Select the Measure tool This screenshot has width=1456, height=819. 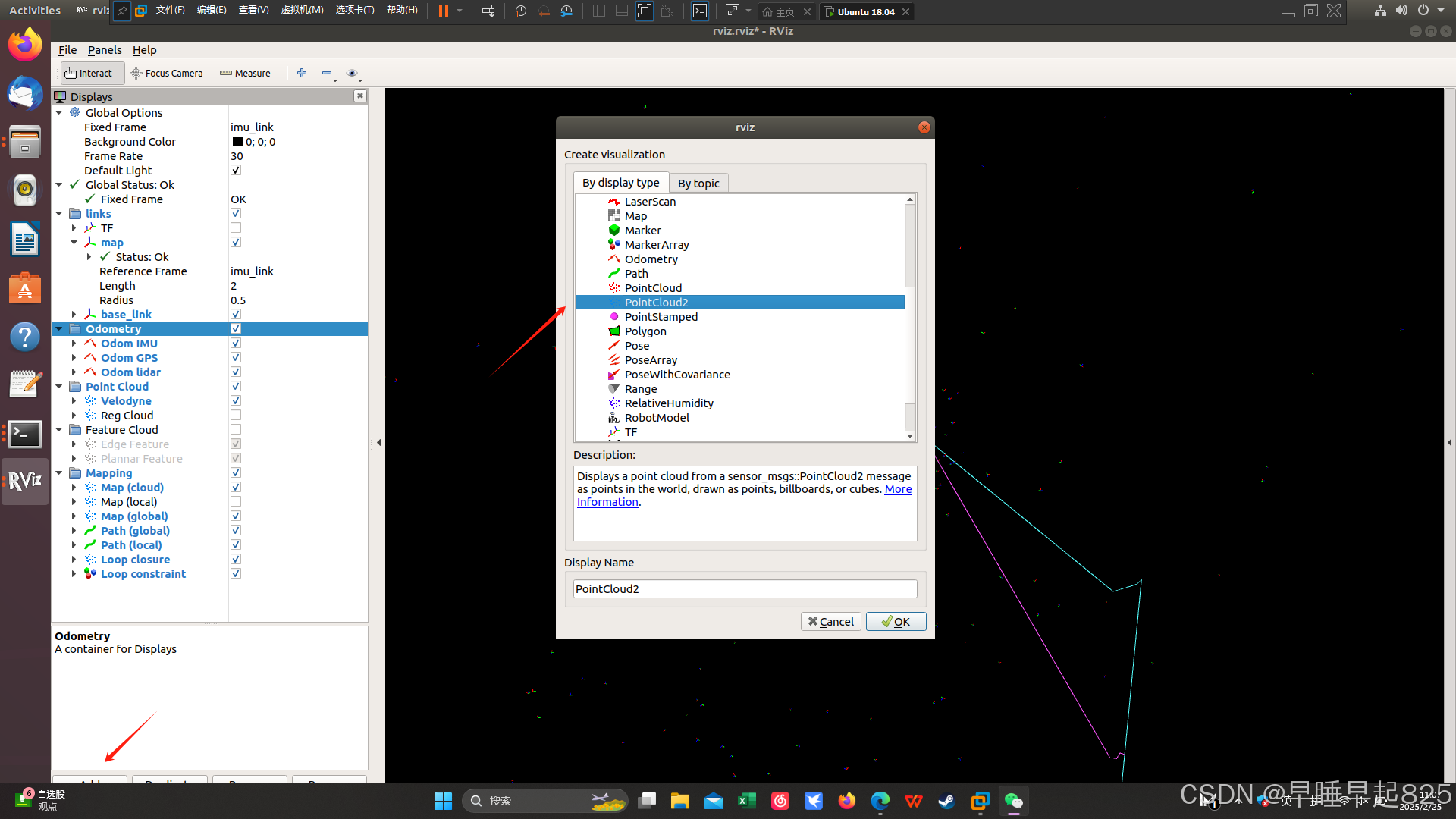coord(245,73)
